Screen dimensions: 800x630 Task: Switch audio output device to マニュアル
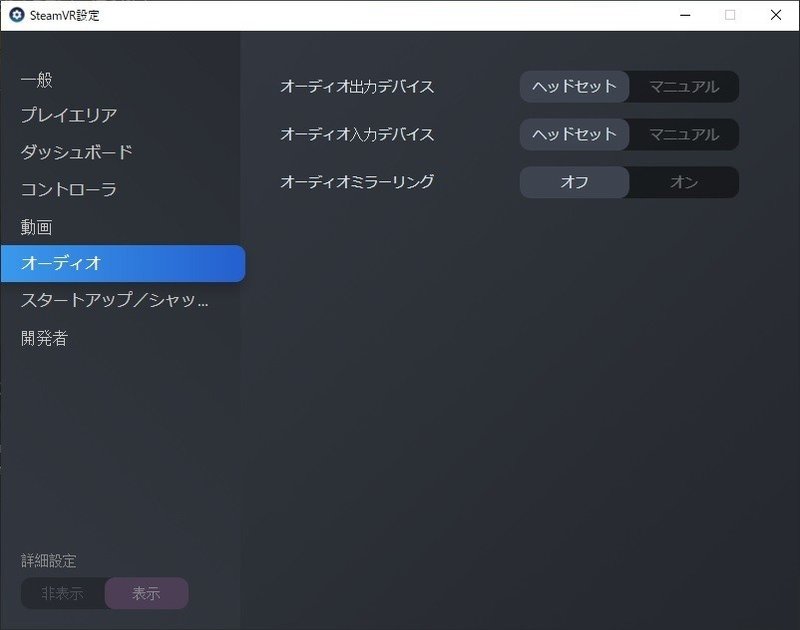[x=684, y=87]
